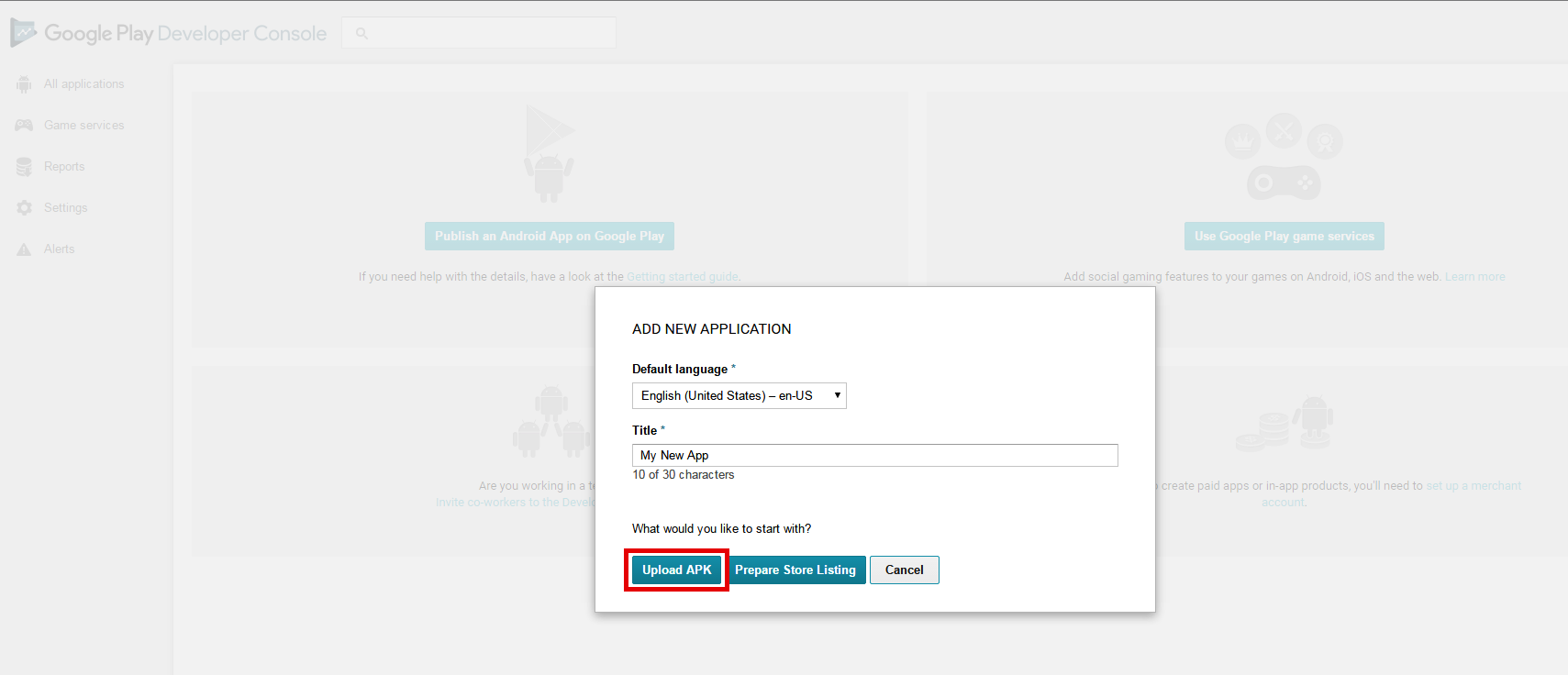The width and height of the screenshot is (1568, 675).
Task: Click the ADD NEW APPLICATION heading
Action: (711, 329)
